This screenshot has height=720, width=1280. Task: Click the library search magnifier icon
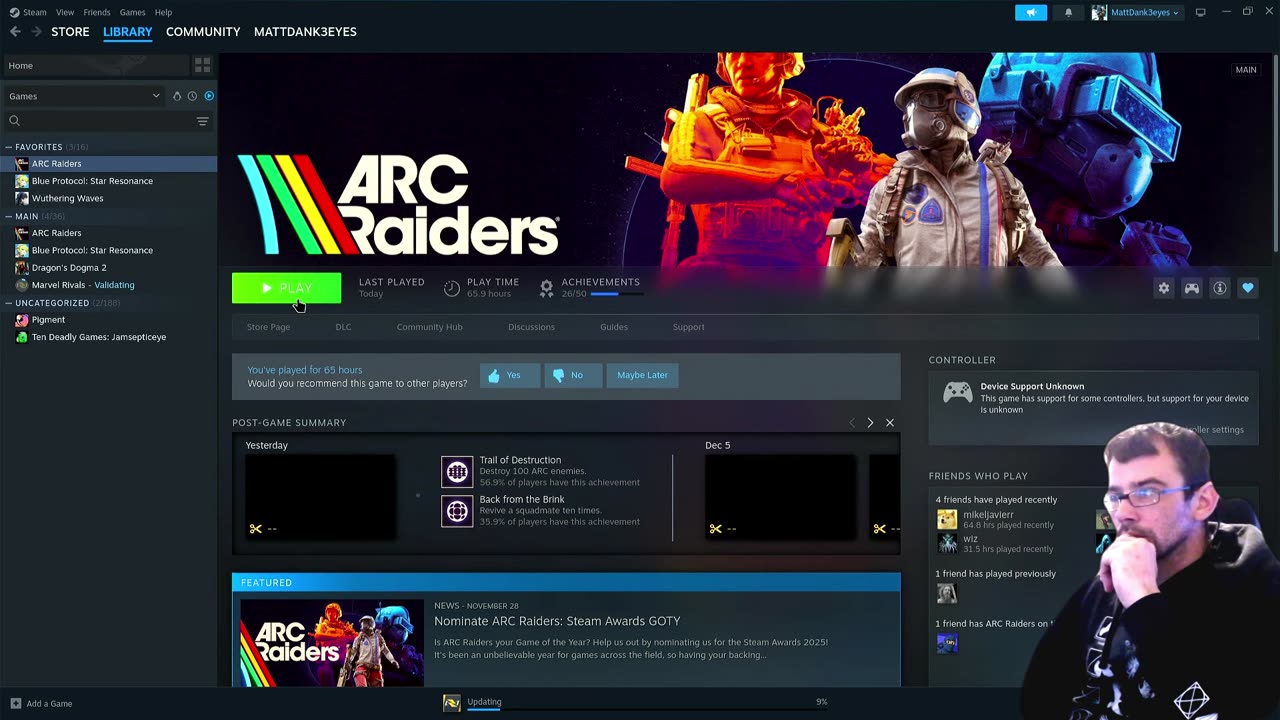point(14,121)
